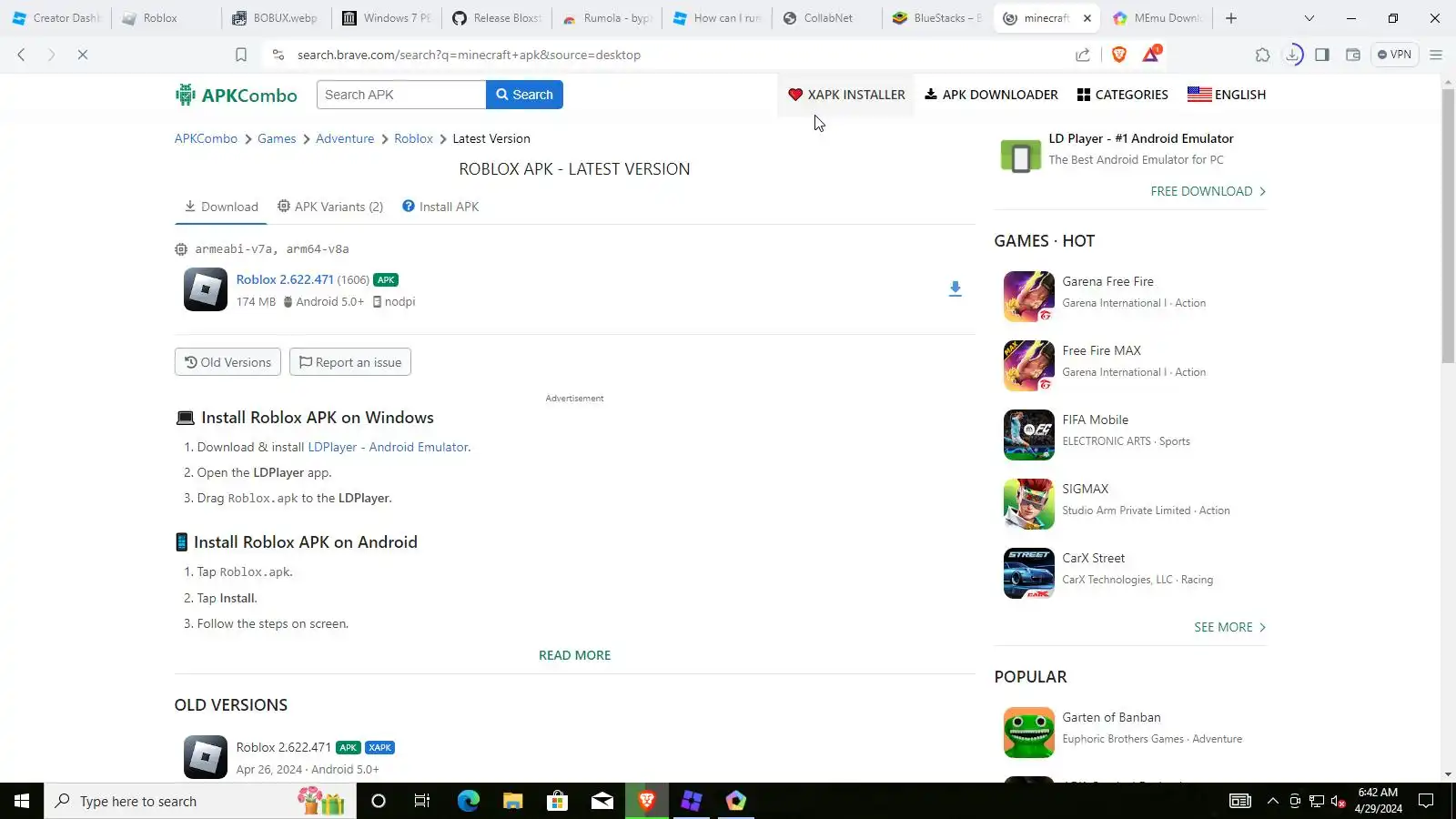
Task: Open the Garena Free Fire game thumbnail
Action: (x=1028, y=296)
